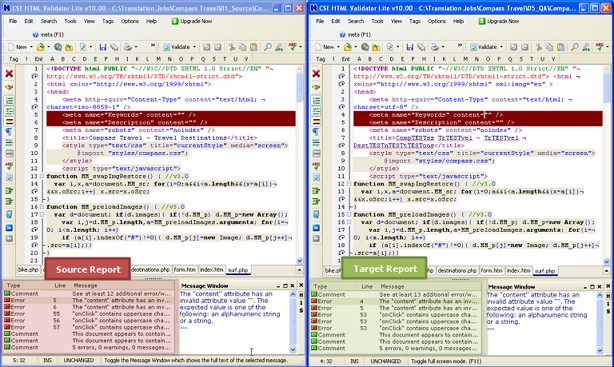Click the Find magnifier icon in the right toolbar
Viewport: 614px width, 367px height.
point(574,47)
